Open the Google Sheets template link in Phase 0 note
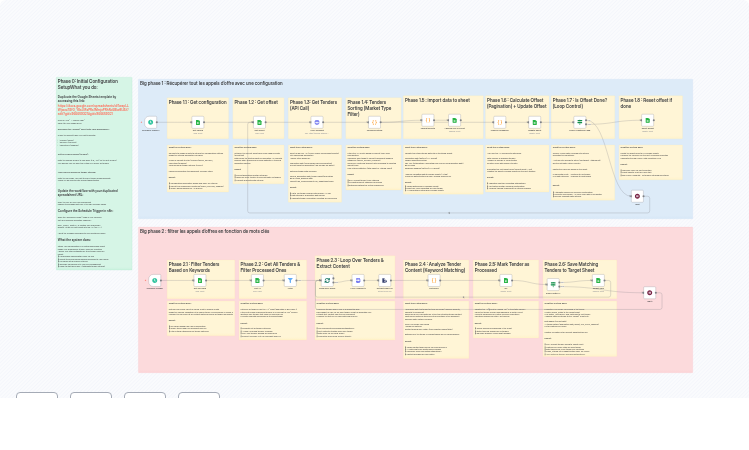Screen dimensions: 749x450 point(91,108)
